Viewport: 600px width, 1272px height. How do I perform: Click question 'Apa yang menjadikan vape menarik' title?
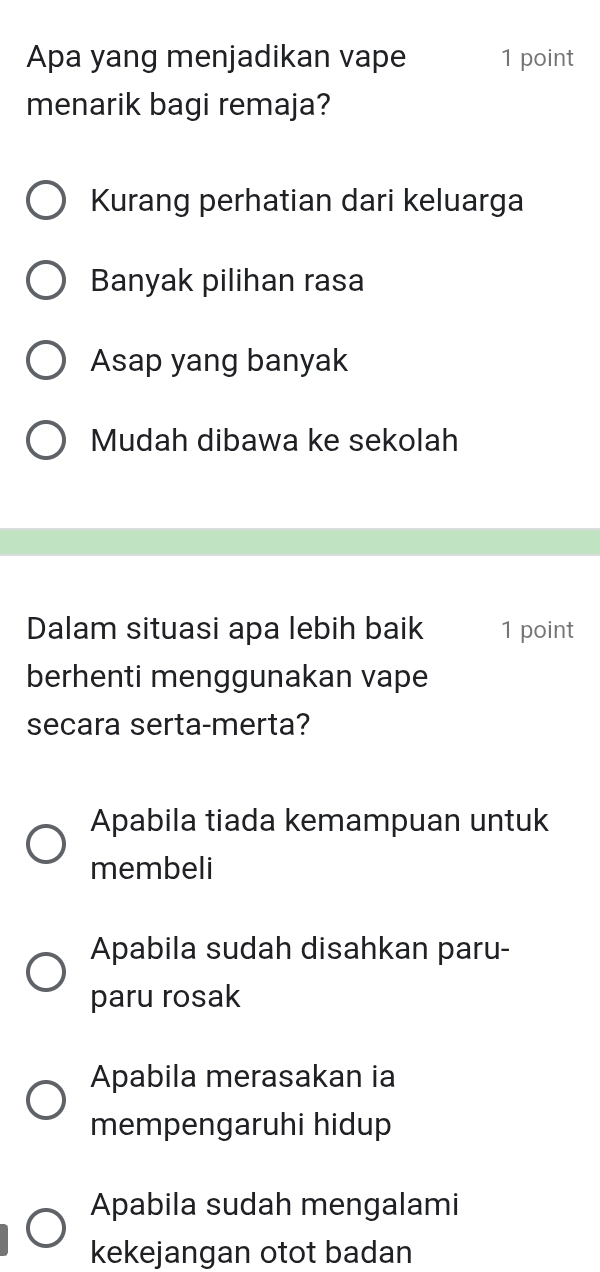(x=217, y=58)
